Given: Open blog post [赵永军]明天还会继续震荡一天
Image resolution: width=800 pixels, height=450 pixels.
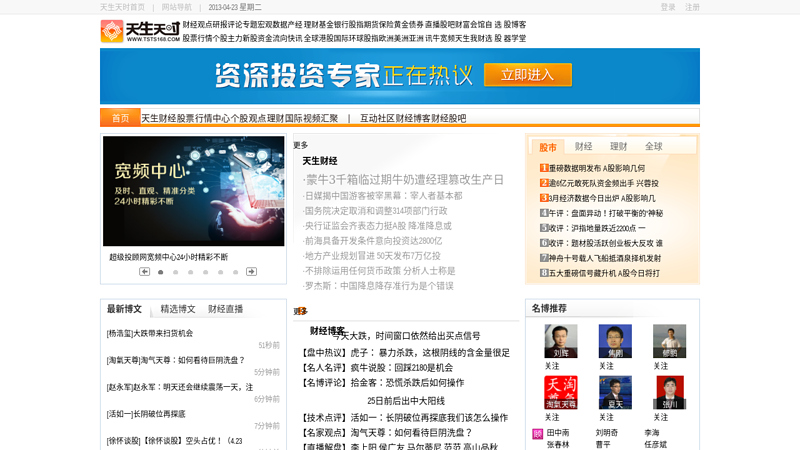Looking at the screenshot, I should [180, 387].
